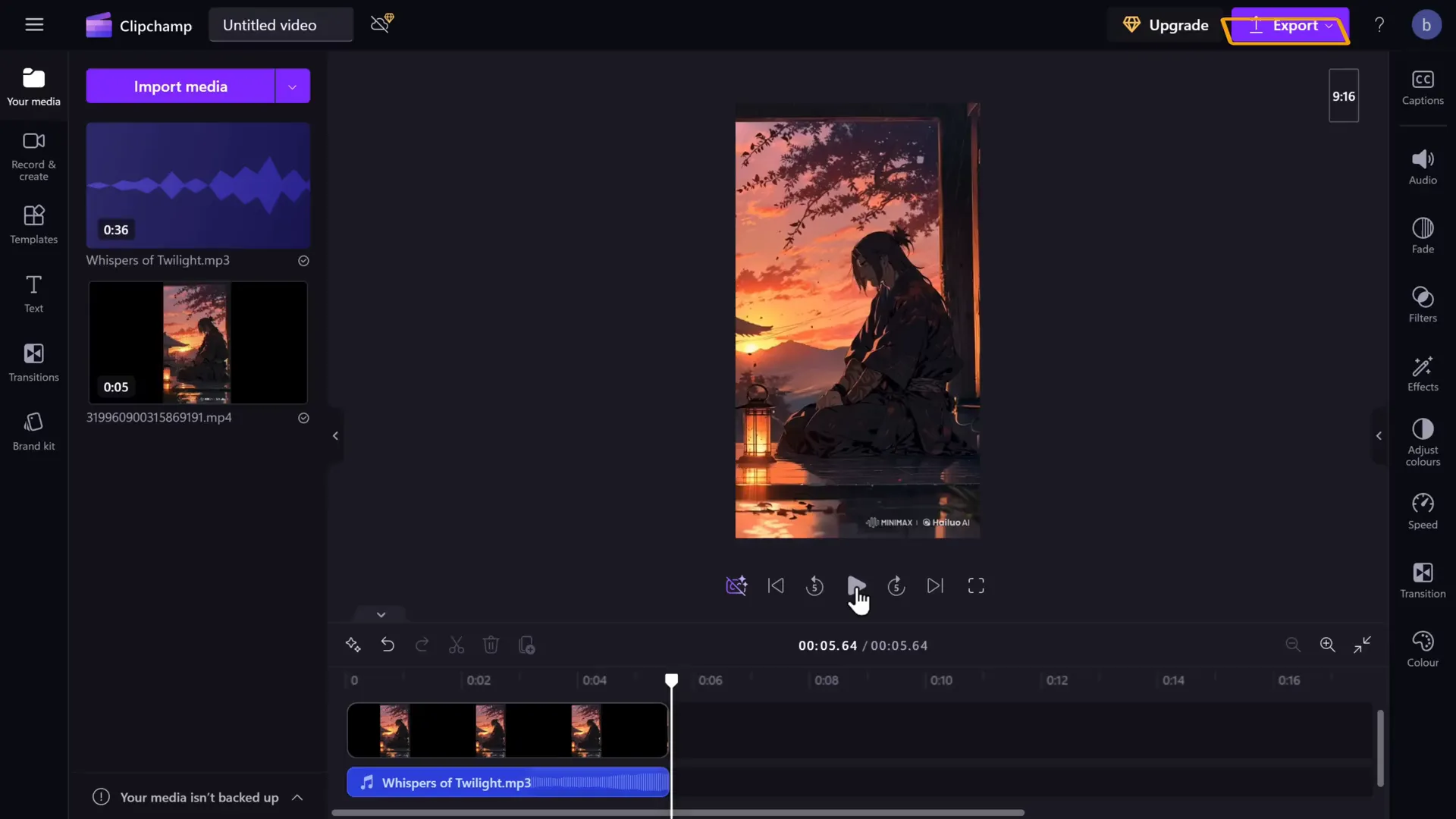Open the Fade panel
The height and width of the screenshot is (819, 1456).
pos(1423,236)
